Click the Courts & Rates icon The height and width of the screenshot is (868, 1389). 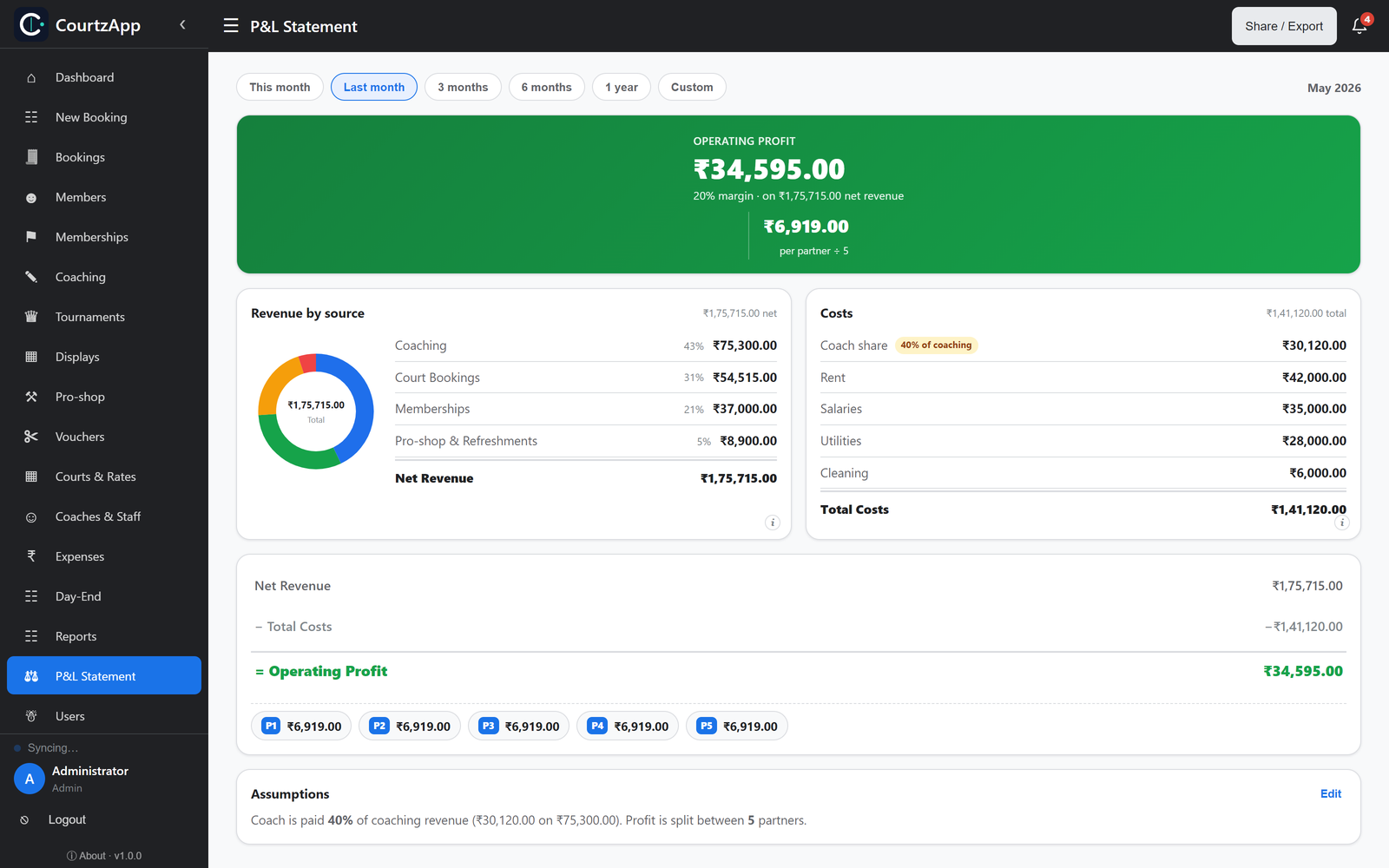31,477
